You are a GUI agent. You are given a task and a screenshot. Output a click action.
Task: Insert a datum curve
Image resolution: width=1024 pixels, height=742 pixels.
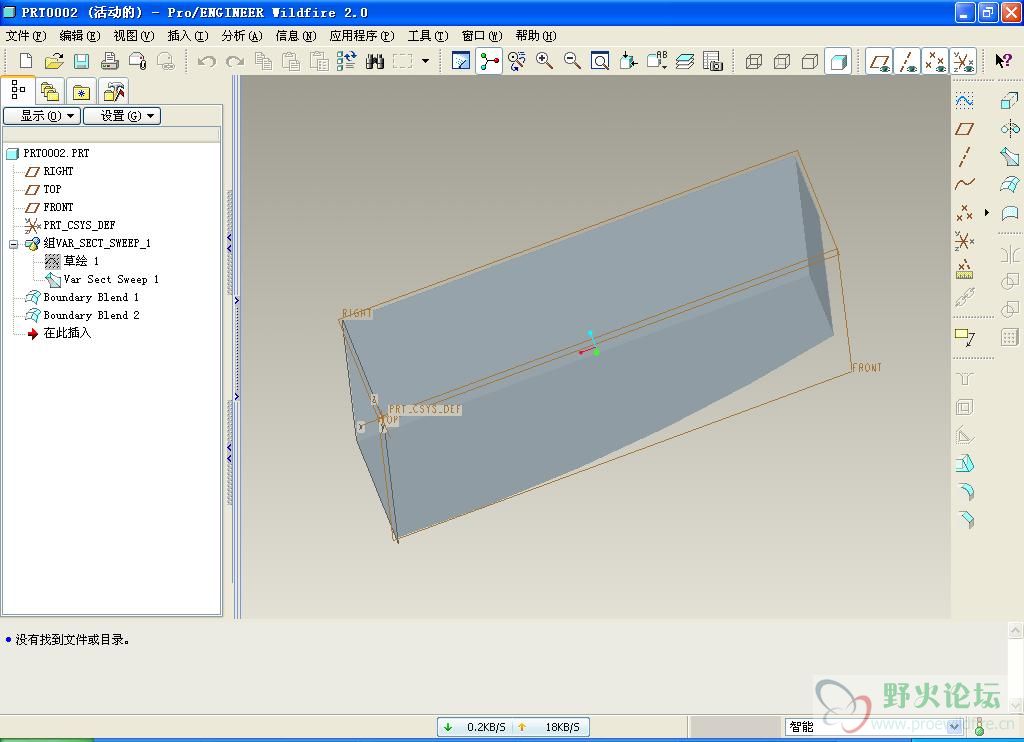[965, 185]
